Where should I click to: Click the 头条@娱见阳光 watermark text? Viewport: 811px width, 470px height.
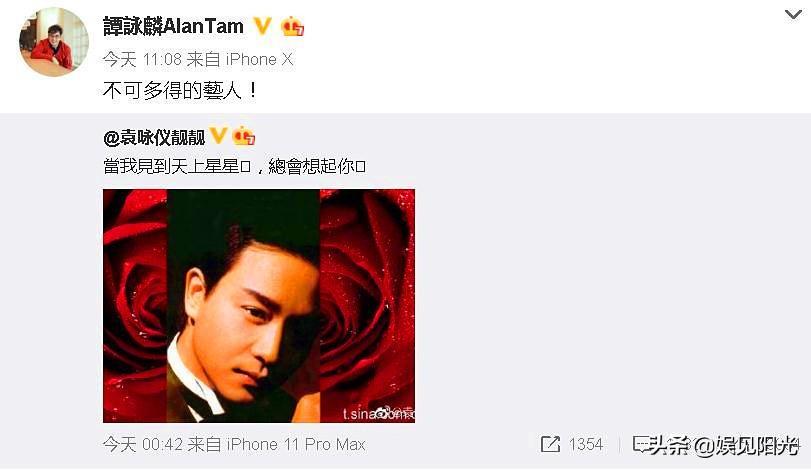[x=722, y=445]
